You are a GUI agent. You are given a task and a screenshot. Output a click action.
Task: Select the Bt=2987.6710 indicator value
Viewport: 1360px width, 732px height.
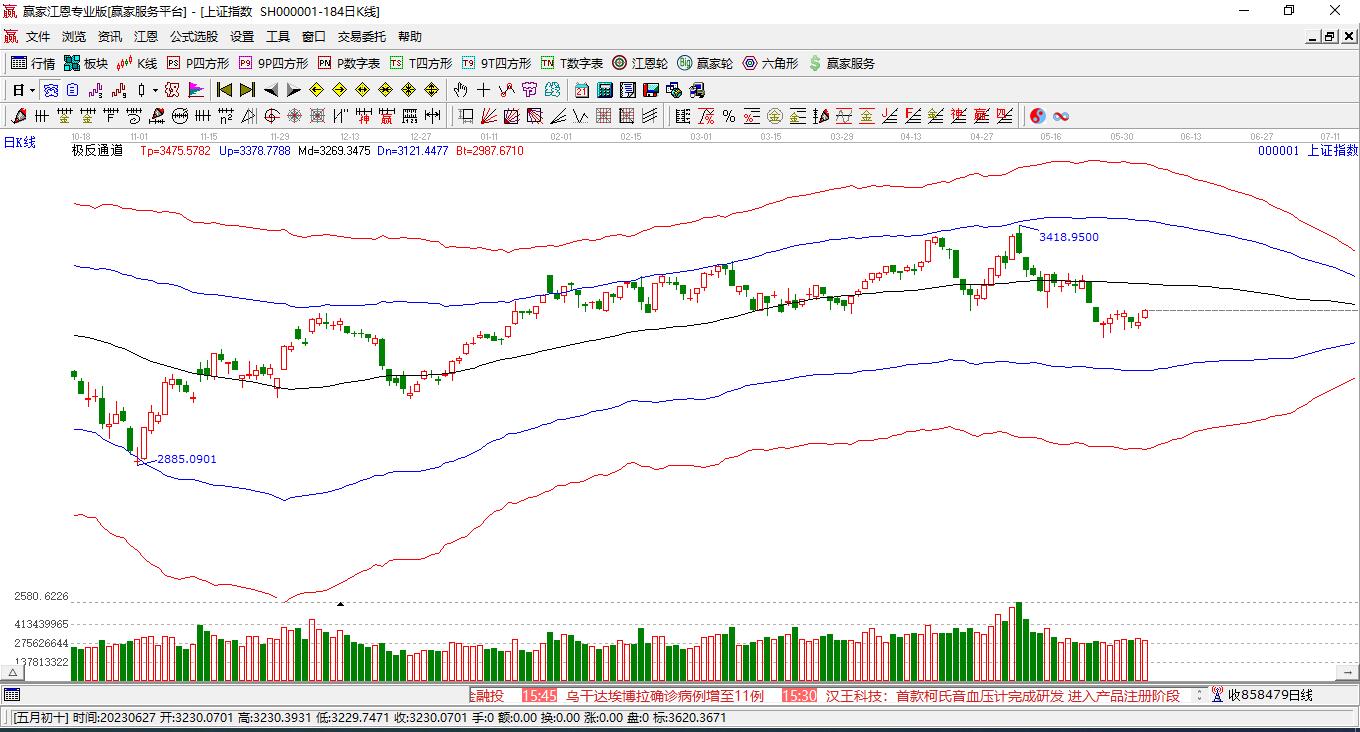(x=490, y=151)
